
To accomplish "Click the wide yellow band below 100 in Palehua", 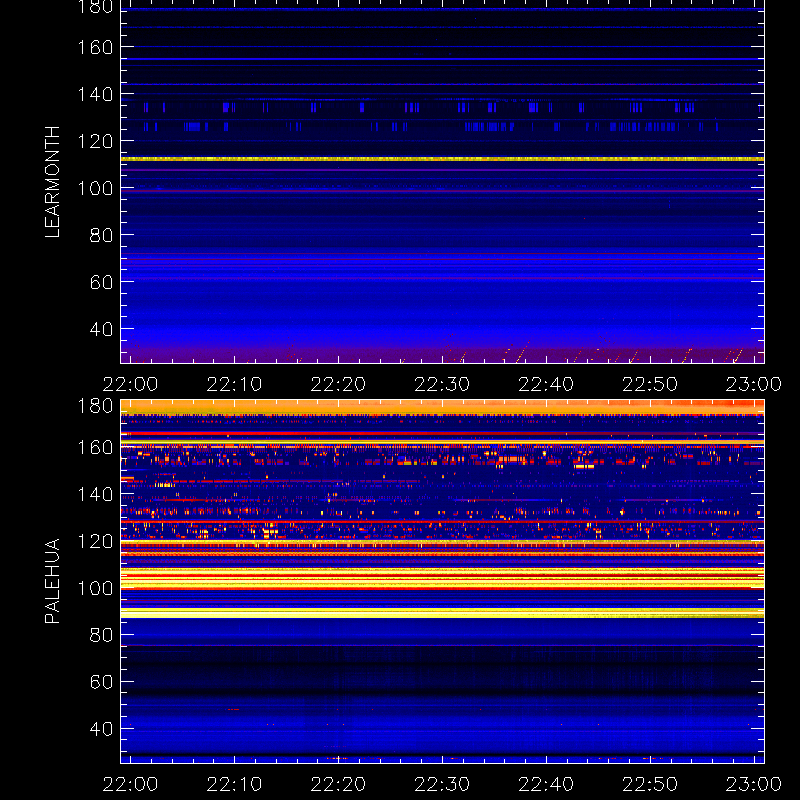I will point(442,613).
